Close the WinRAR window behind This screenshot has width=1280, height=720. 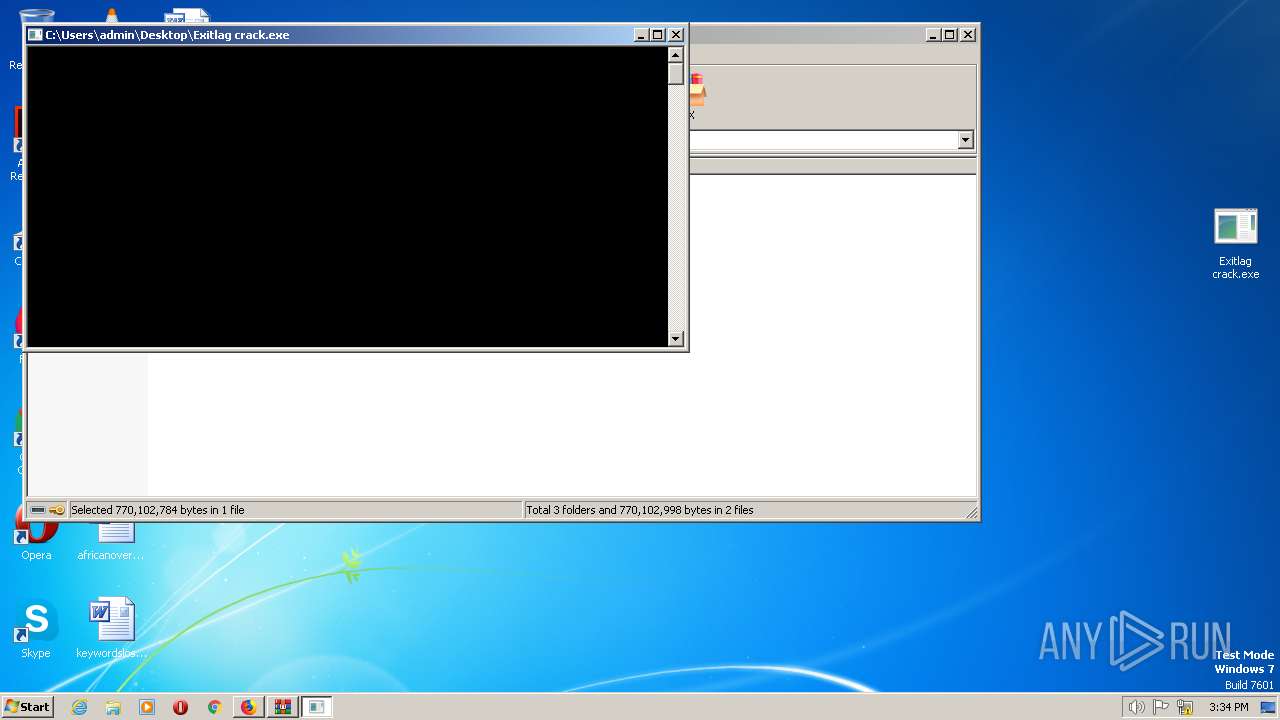pos(968,35)
